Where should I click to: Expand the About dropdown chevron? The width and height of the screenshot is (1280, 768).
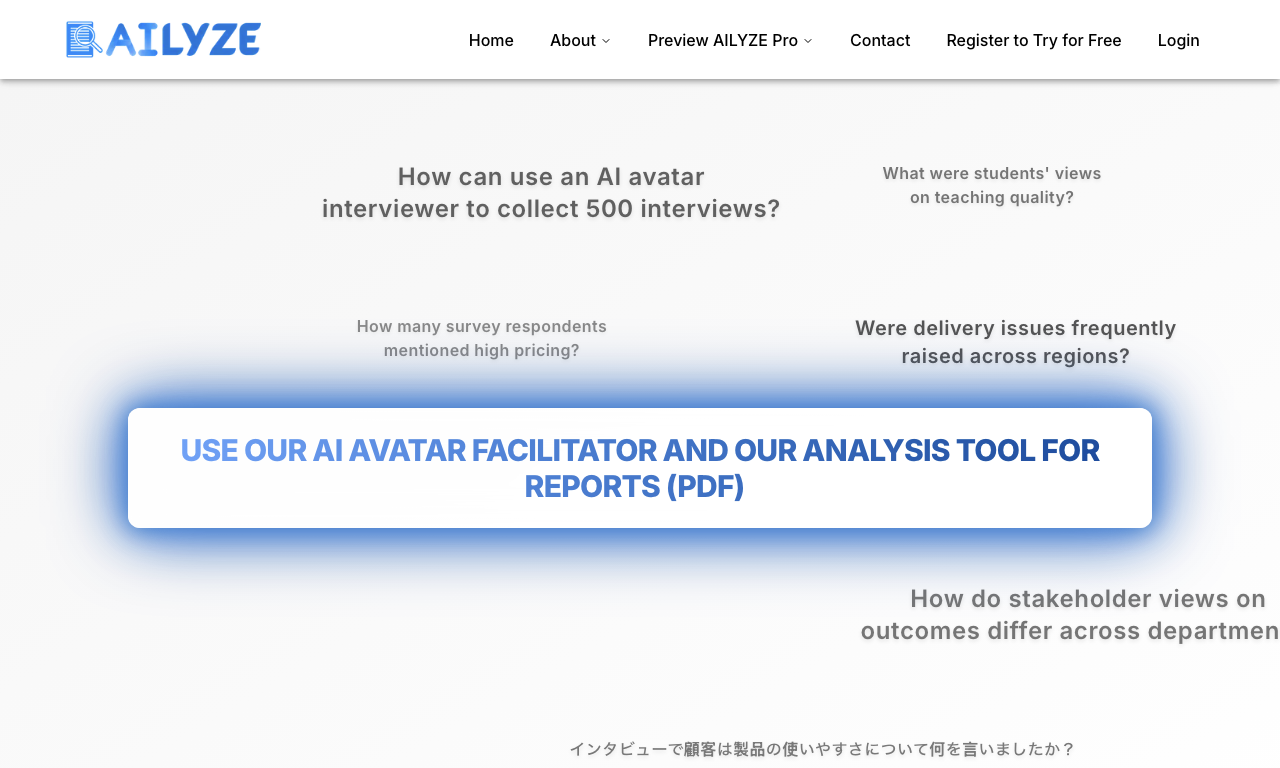(606, 41)
